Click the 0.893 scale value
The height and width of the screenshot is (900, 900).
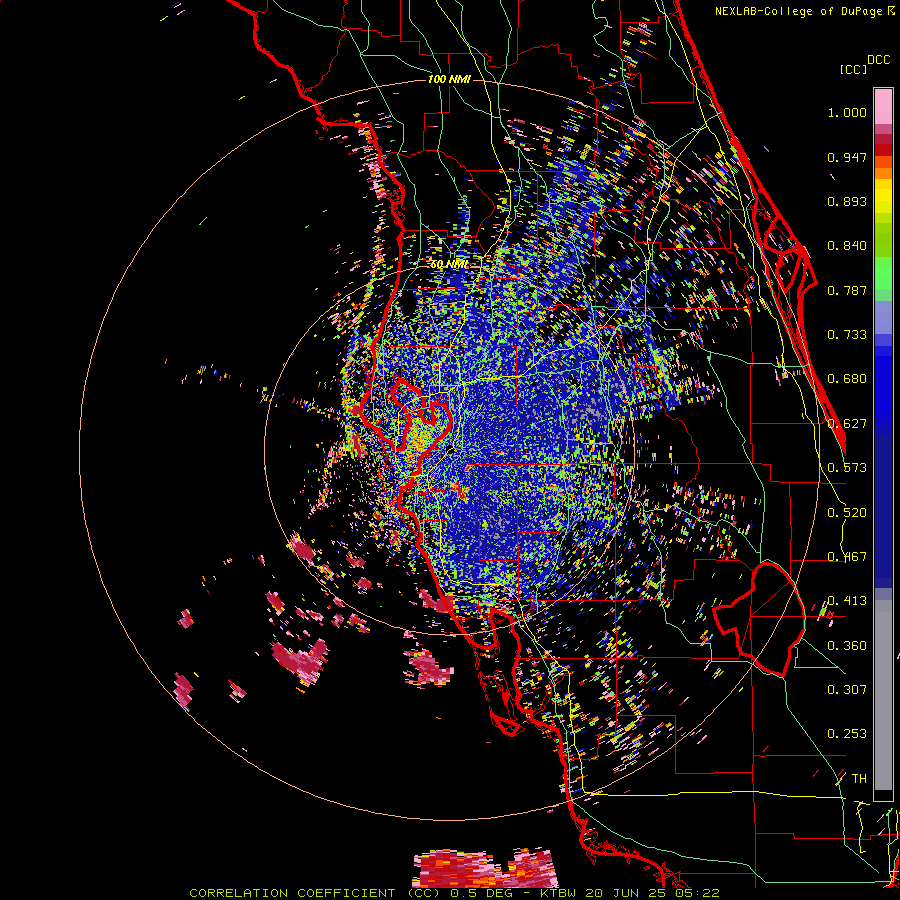[x=847, y=201]
